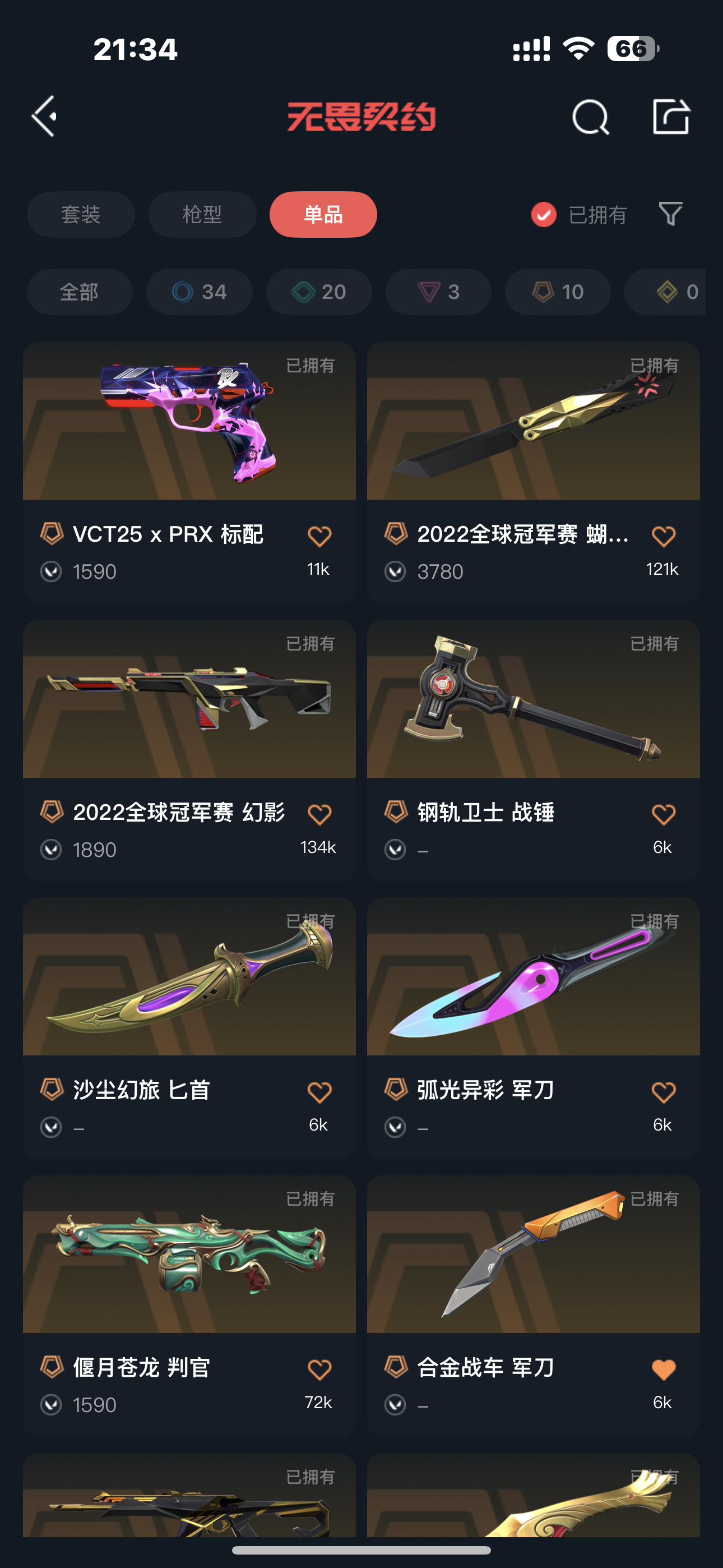The image size is (723, 1568).
Task: Open the 2022全球冠军赛 蝴蝶刀 skin thumbnail
Action: point(533,421)
